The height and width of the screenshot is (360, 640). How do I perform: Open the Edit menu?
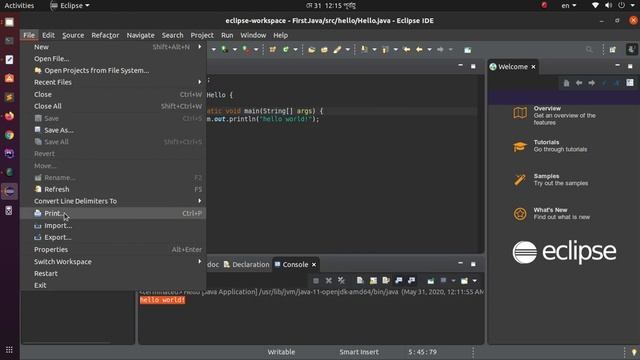[48, 35]
